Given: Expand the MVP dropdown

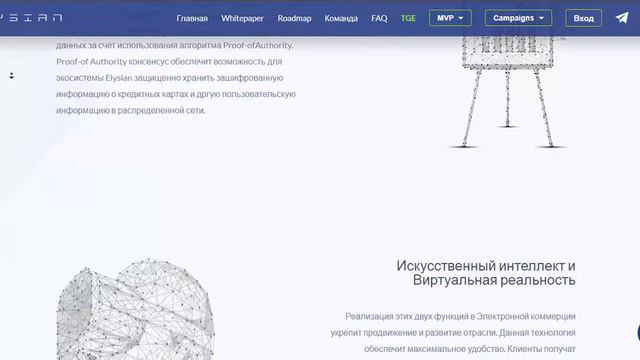Looking at the screenshot, I should click(450, 18).
